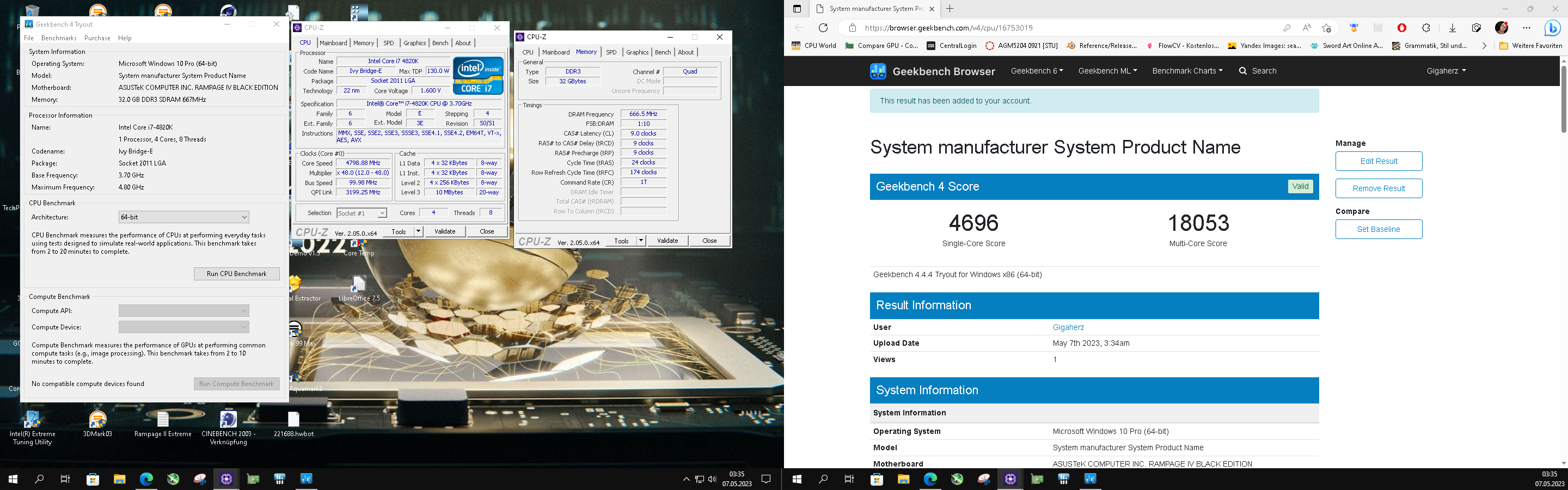
Task: Open the Extensions puzzle icon
Action: coord(1426,27)
